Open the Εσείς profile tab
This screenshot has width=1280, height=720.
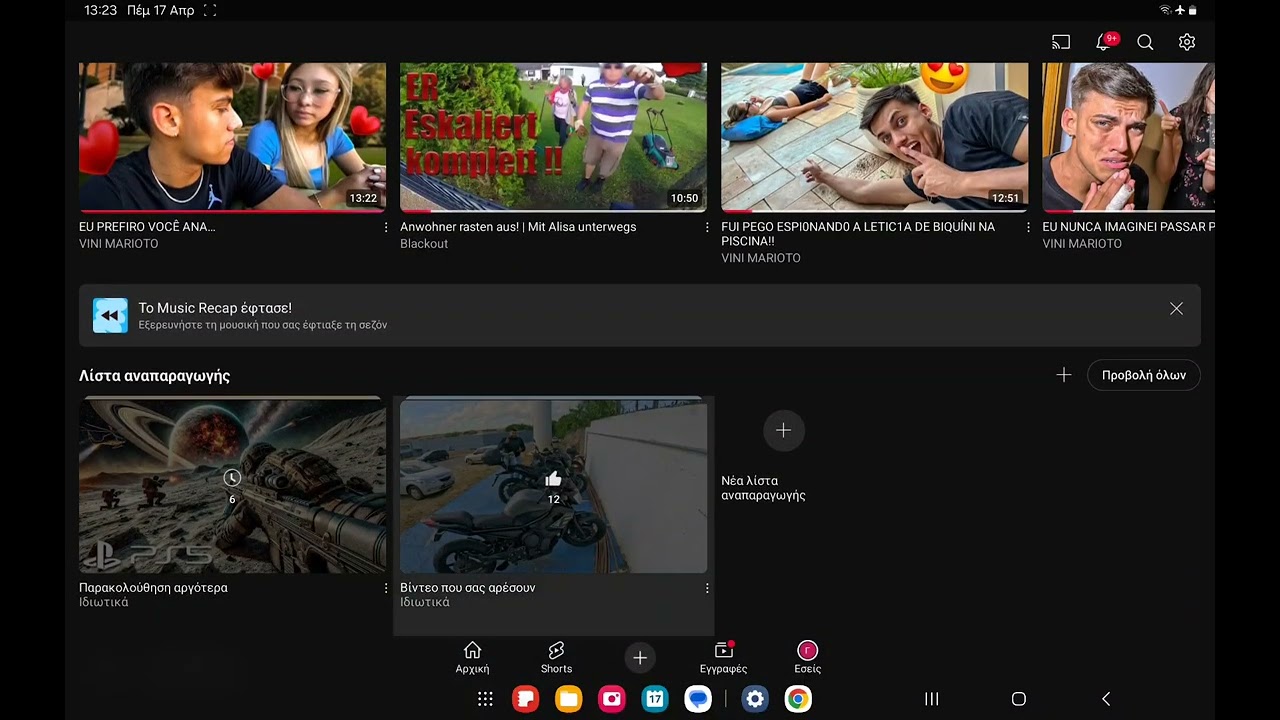pos(807,658)
